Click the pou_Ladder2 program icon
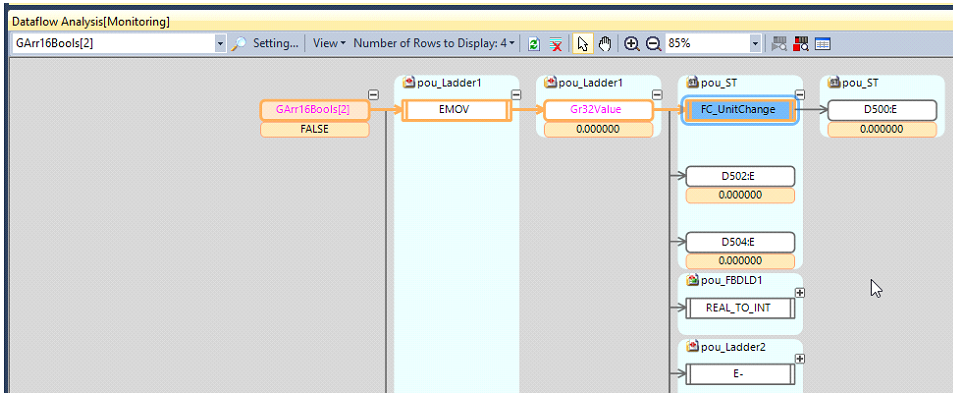The height and width of the screenshot is (397, 953). pyautogui.click(x=692, y=347)
